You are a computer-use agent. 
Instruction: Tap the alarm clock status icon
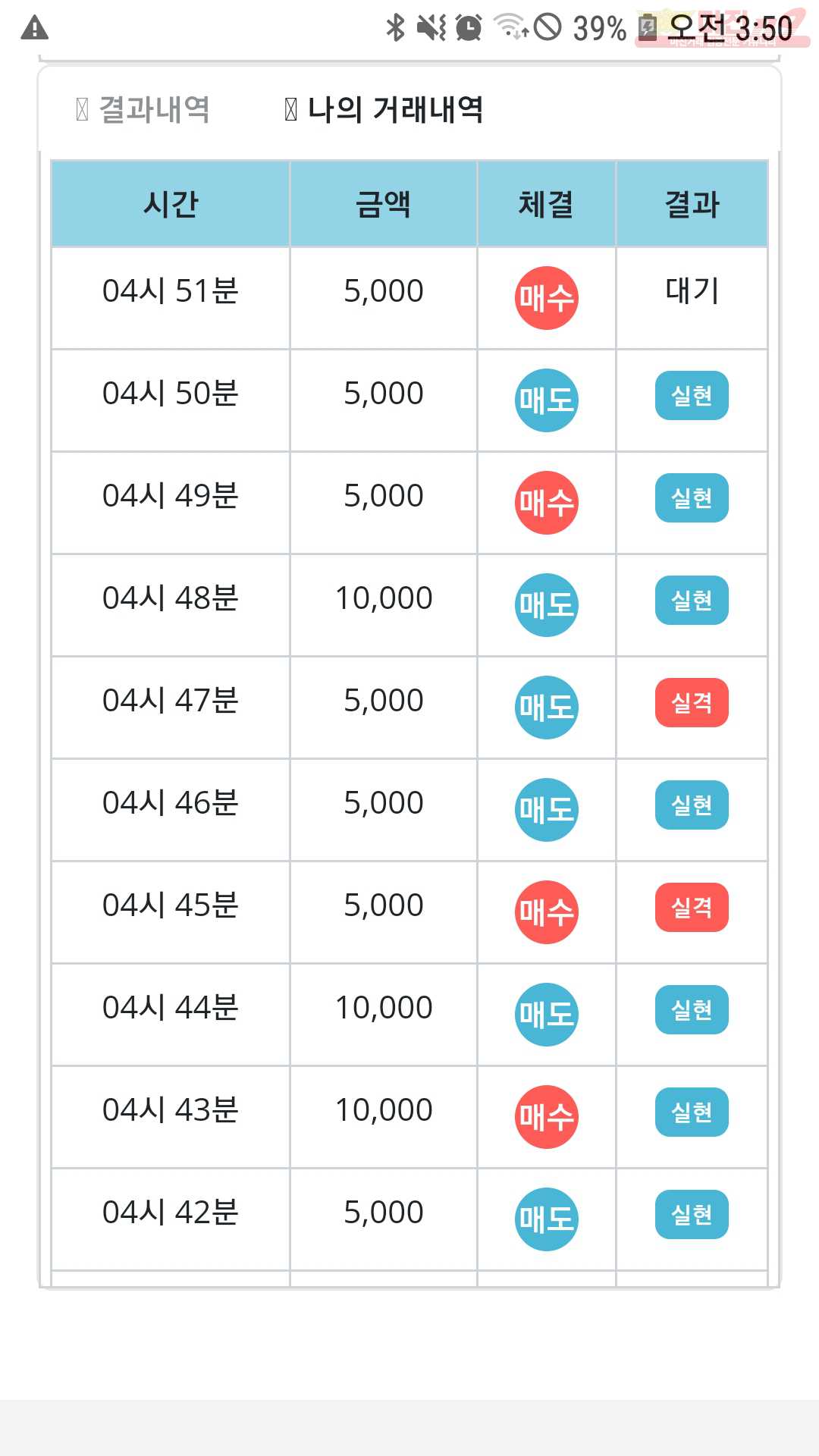[469, 28]
